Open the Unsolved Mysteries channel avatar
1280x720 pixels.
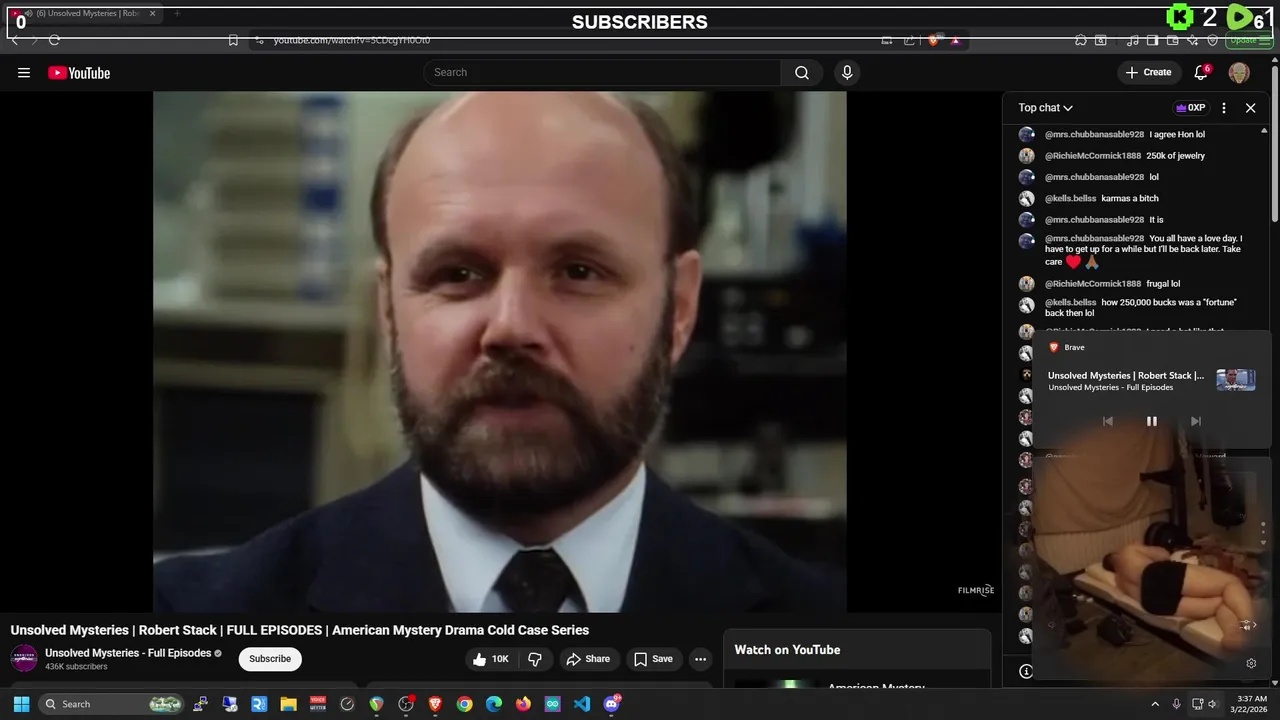pyautogui.click(x=24, y=658)
